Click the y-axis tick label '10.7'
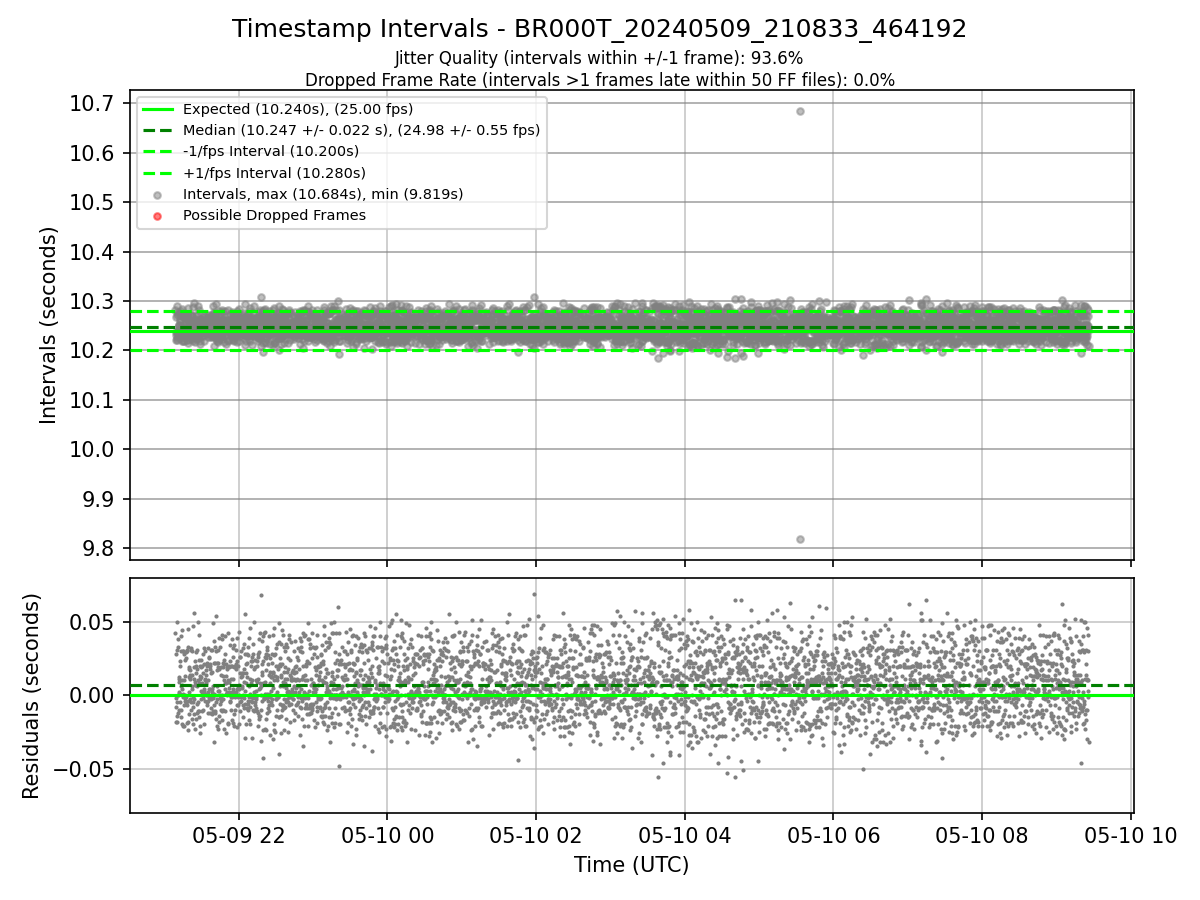The image size is (1200, 900). click(93, 103)
